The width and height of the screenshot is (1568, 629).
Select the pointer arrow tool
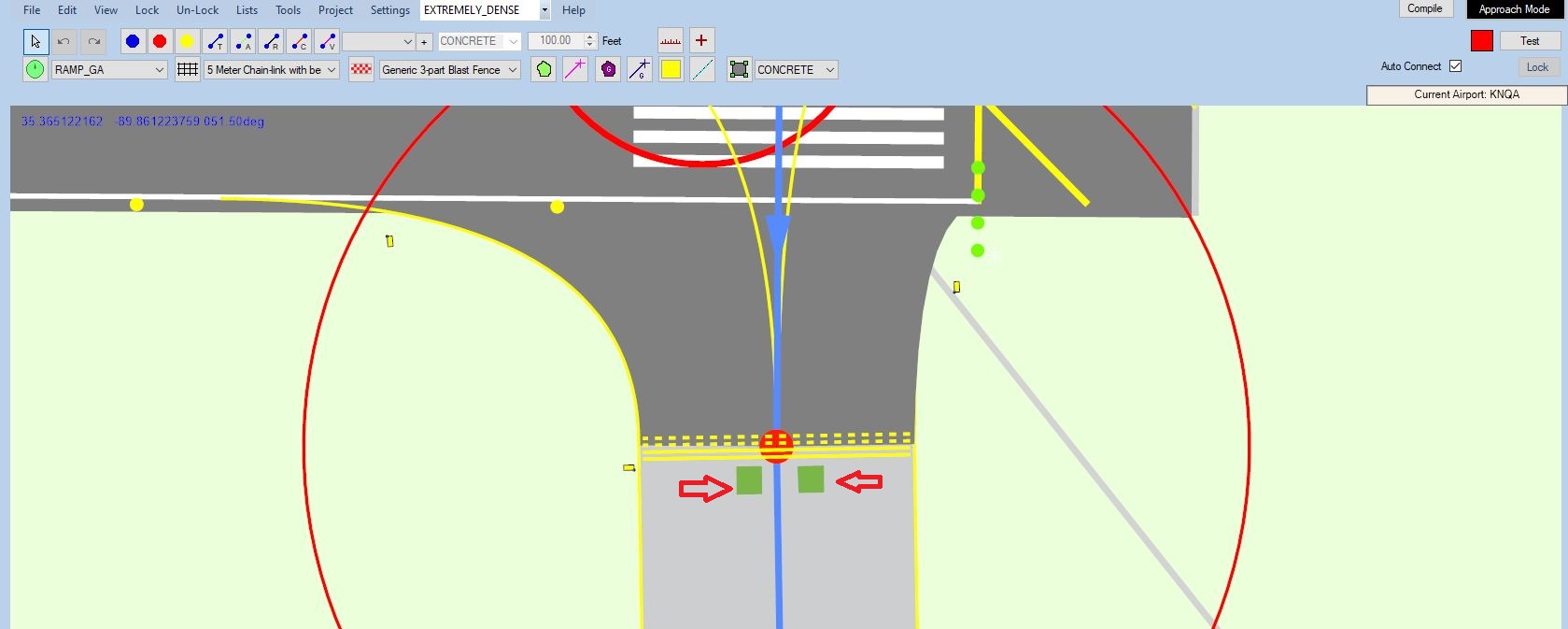(x=35, y=41)
